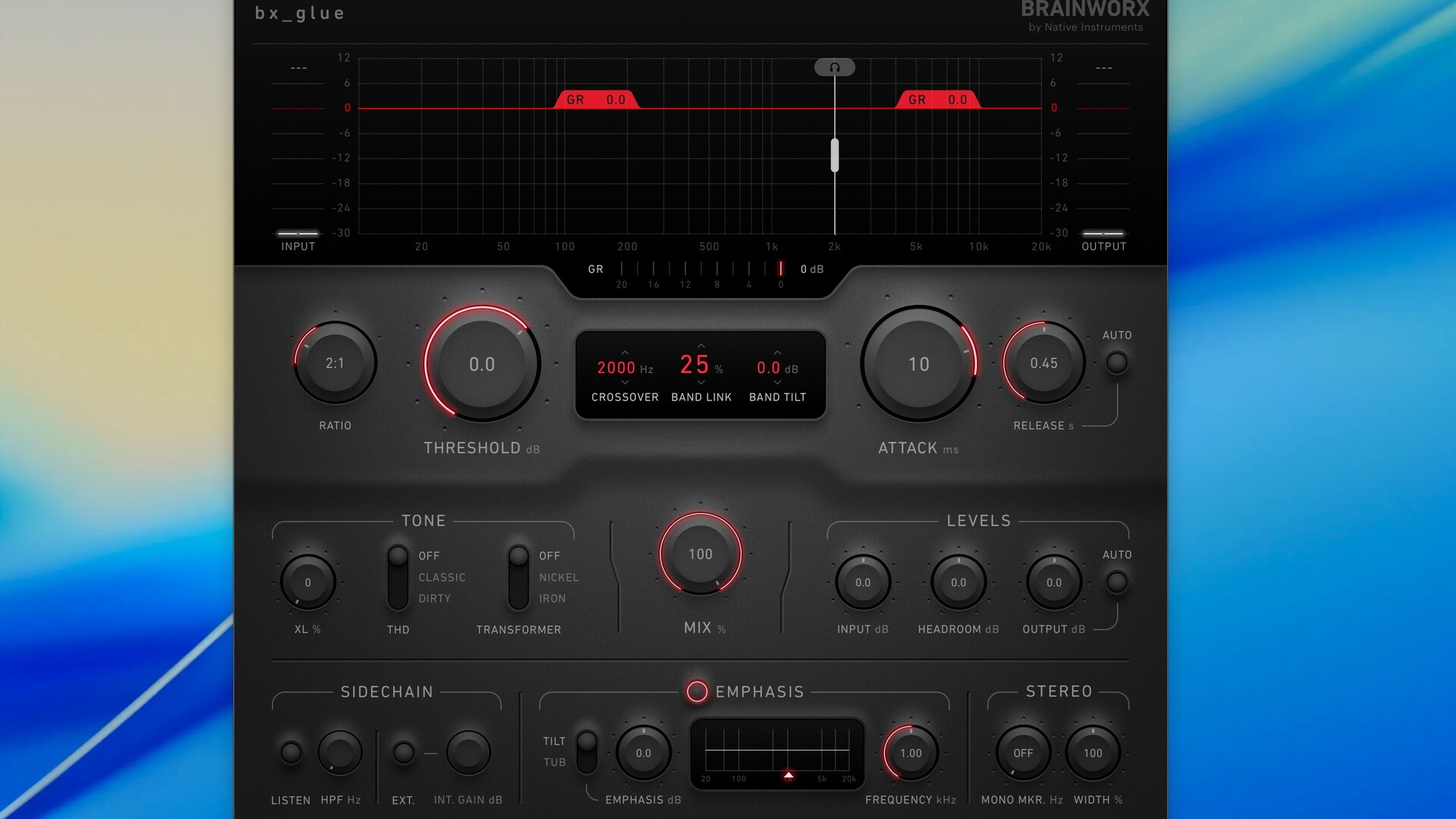Select OFF for THD

pos(429,556)
